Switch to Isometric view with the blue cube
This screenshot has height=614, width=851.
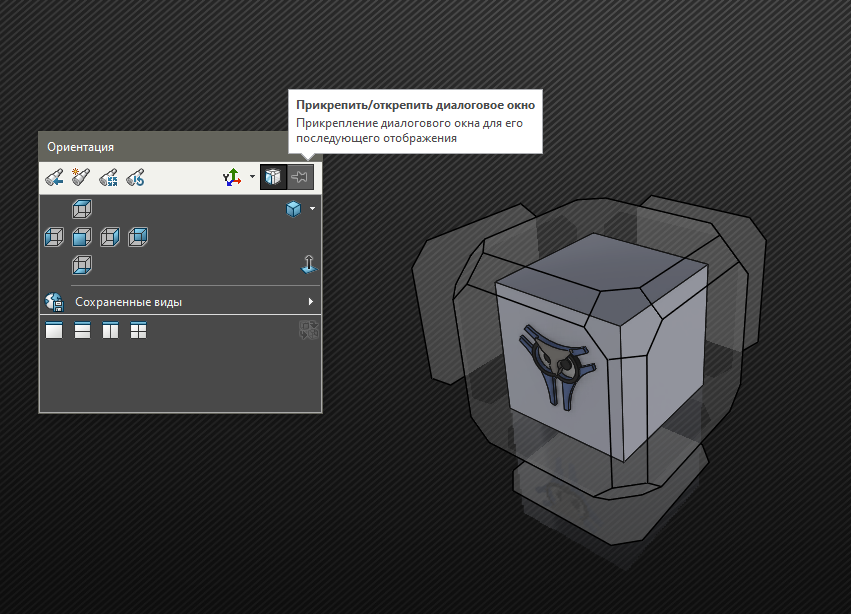pos(294,209)
